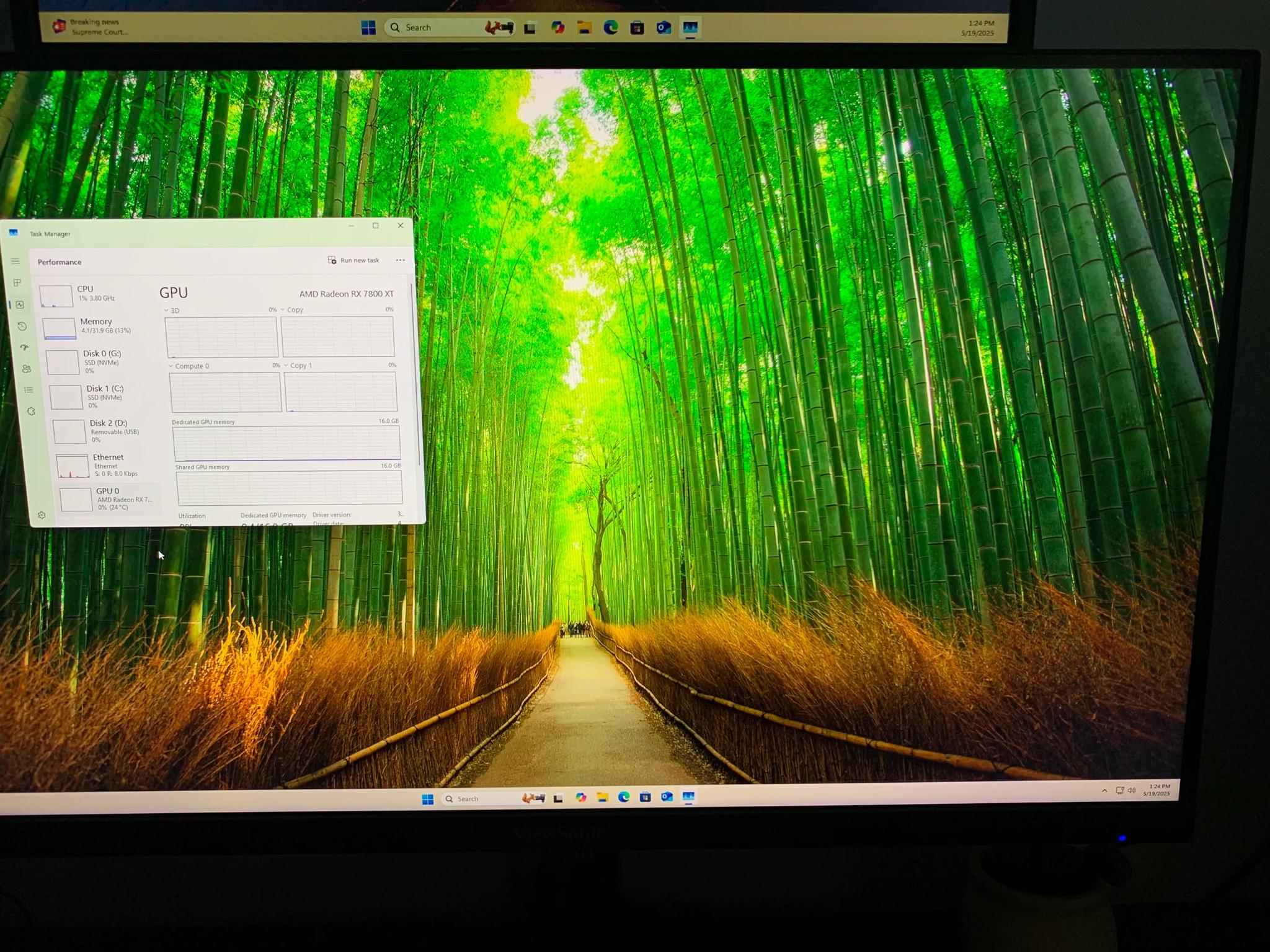Open clock showing 1:24 PM on main monitor

click(x=1157, y=790)
